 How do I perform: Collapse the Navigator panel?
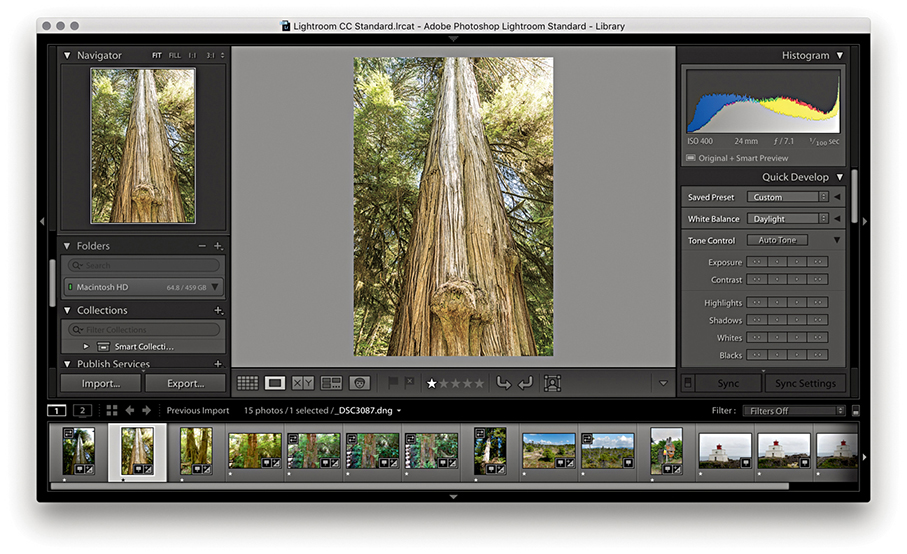67,56
